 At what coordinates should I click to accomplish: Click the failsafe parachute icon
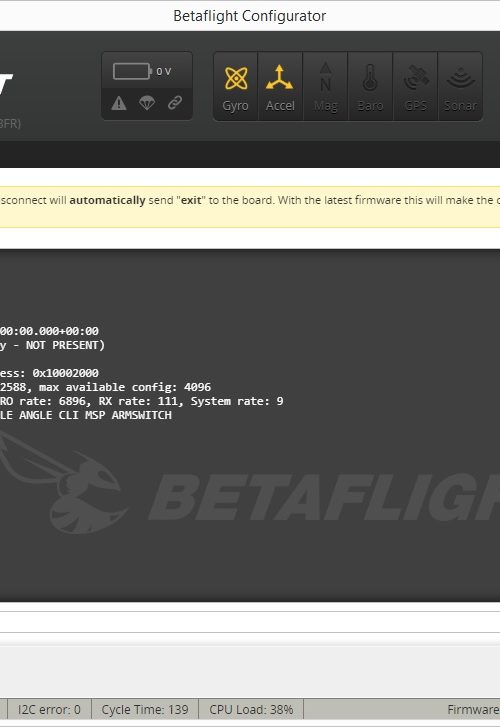147,103
